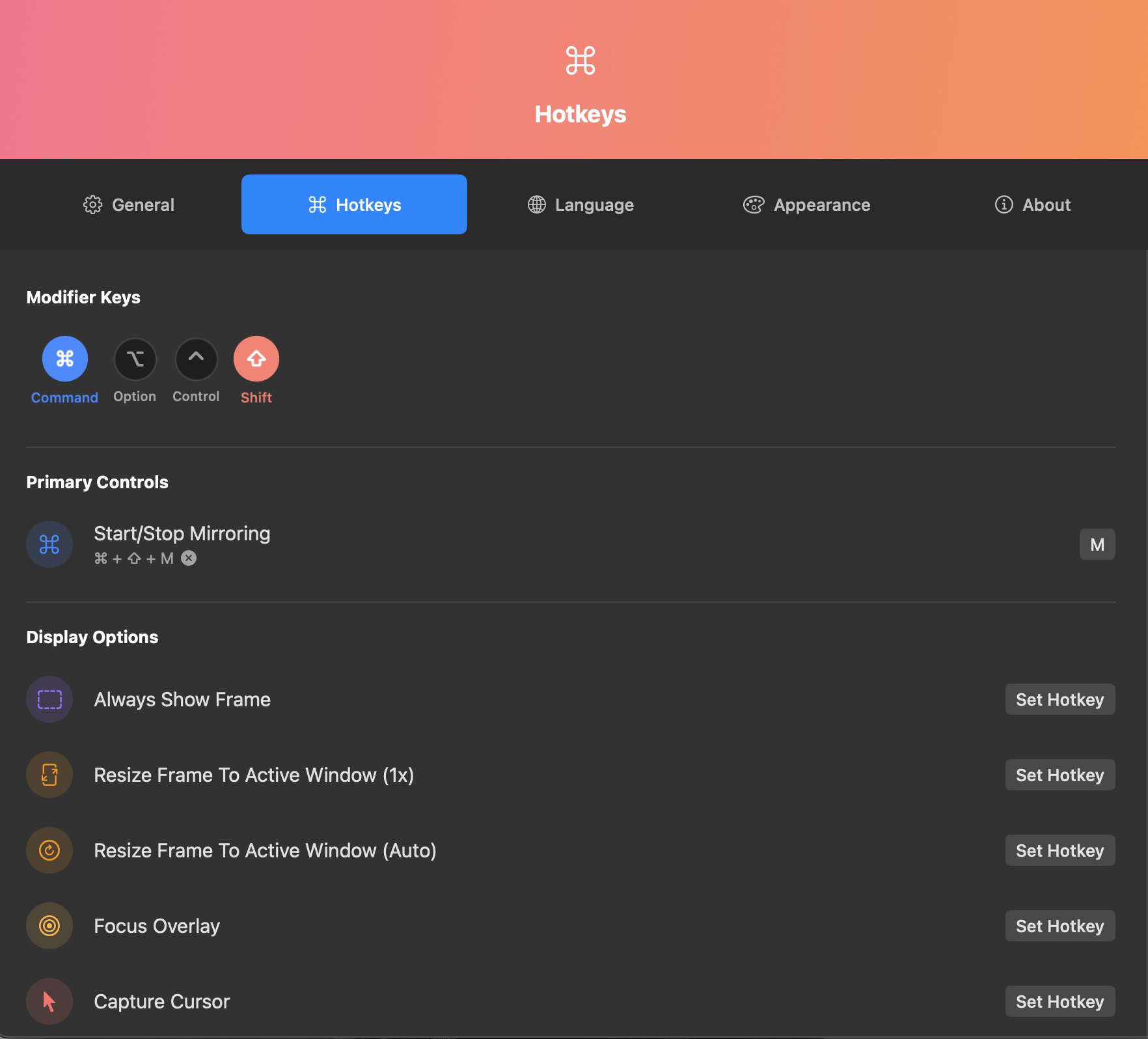The width and height of the screenshot is (1148, 1039).
Task: Enable the Option modifier key
Action: coord(135,359)
